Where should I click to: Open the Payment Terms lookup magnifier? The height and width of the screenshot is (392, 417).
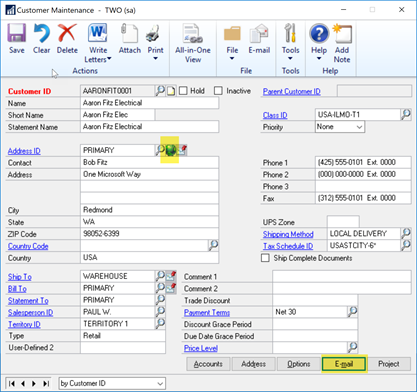click(x=352, y=312)
